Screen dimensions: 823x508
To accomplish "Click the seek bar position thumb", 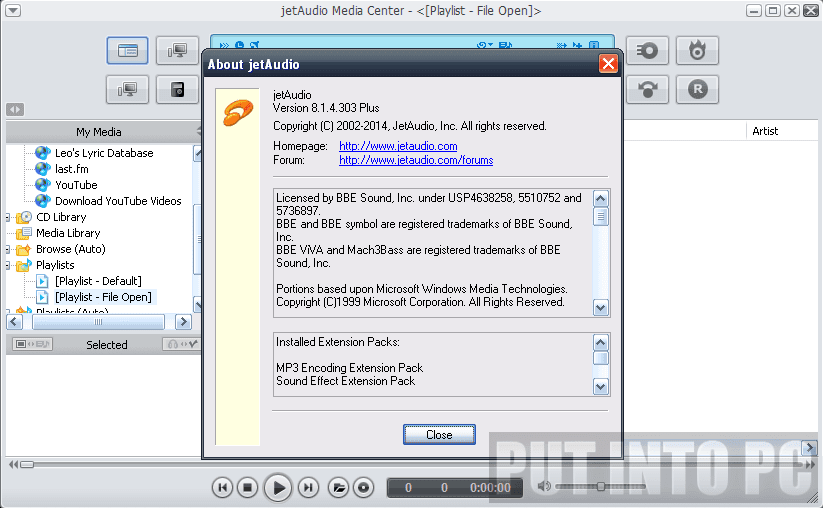I will [27, 464].
